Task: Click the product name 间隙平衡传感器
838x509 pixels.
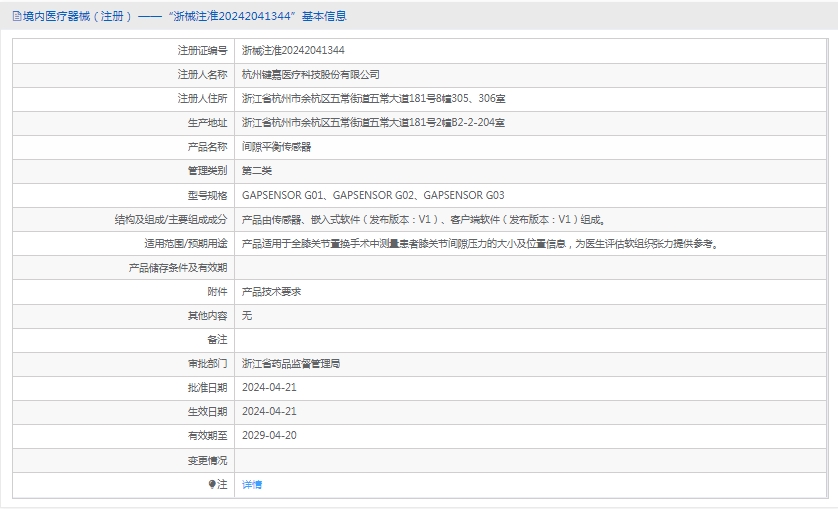Action: pyautogui.click(x=276, y=146)
